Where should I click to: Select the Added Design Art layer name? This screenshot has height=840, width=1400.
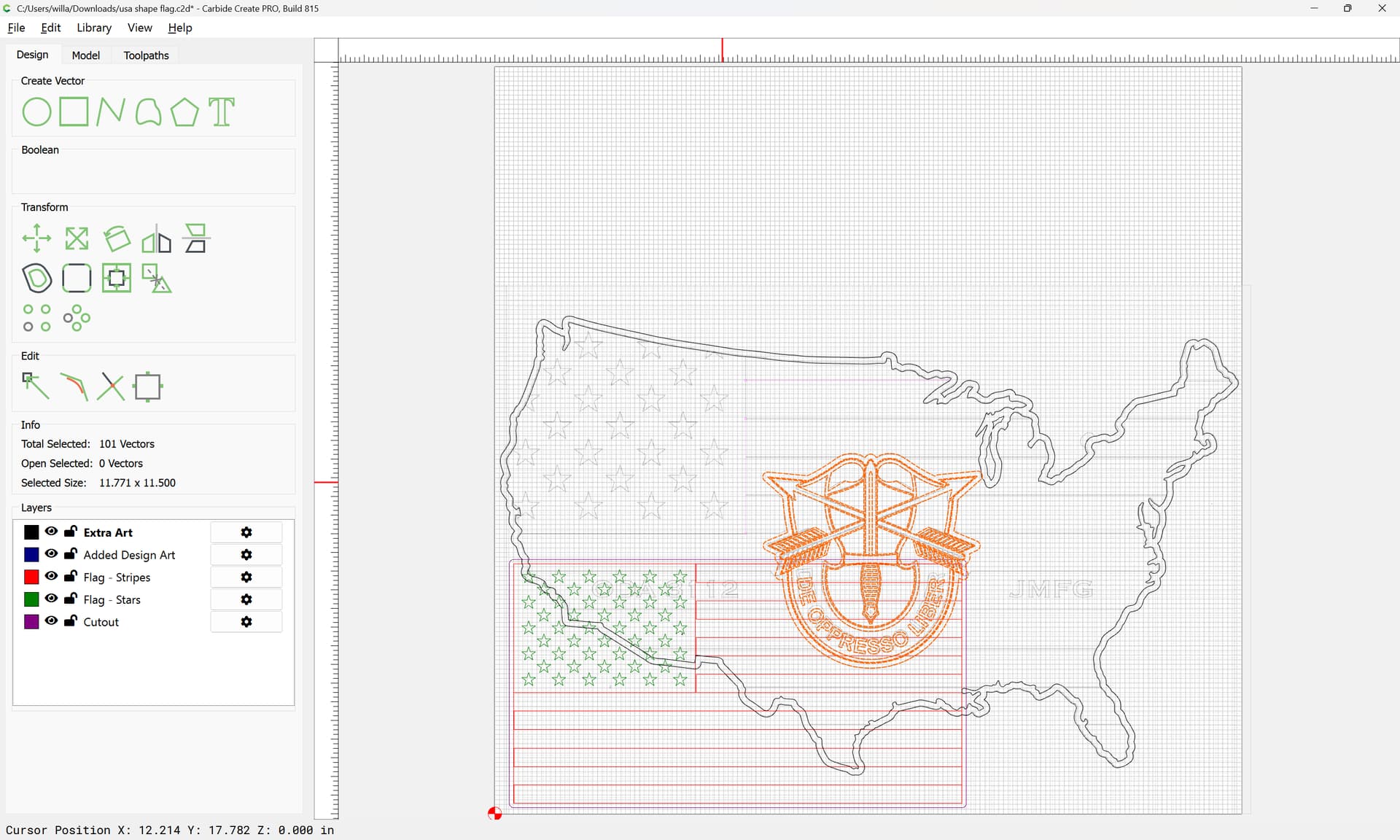click(x=129, y=555)
